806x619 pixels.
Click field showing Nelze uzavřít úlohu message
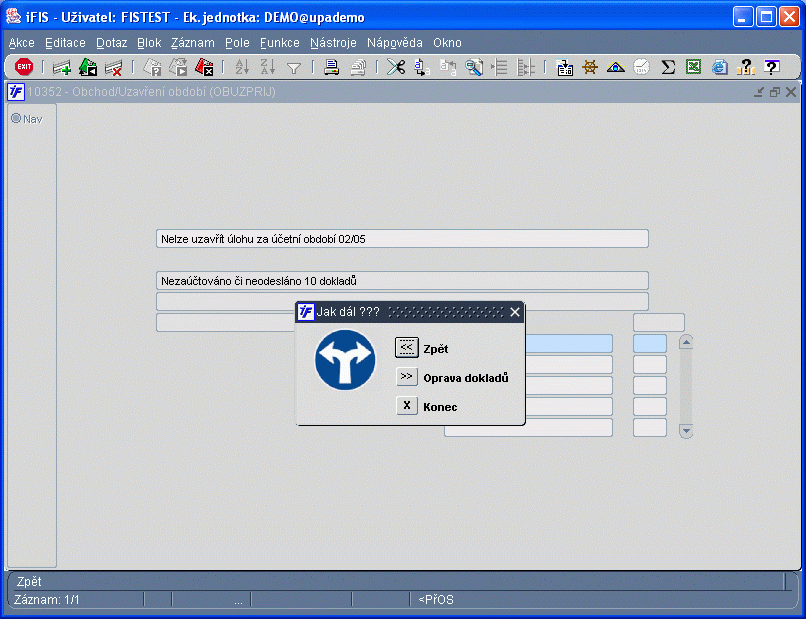click(402, 239)
